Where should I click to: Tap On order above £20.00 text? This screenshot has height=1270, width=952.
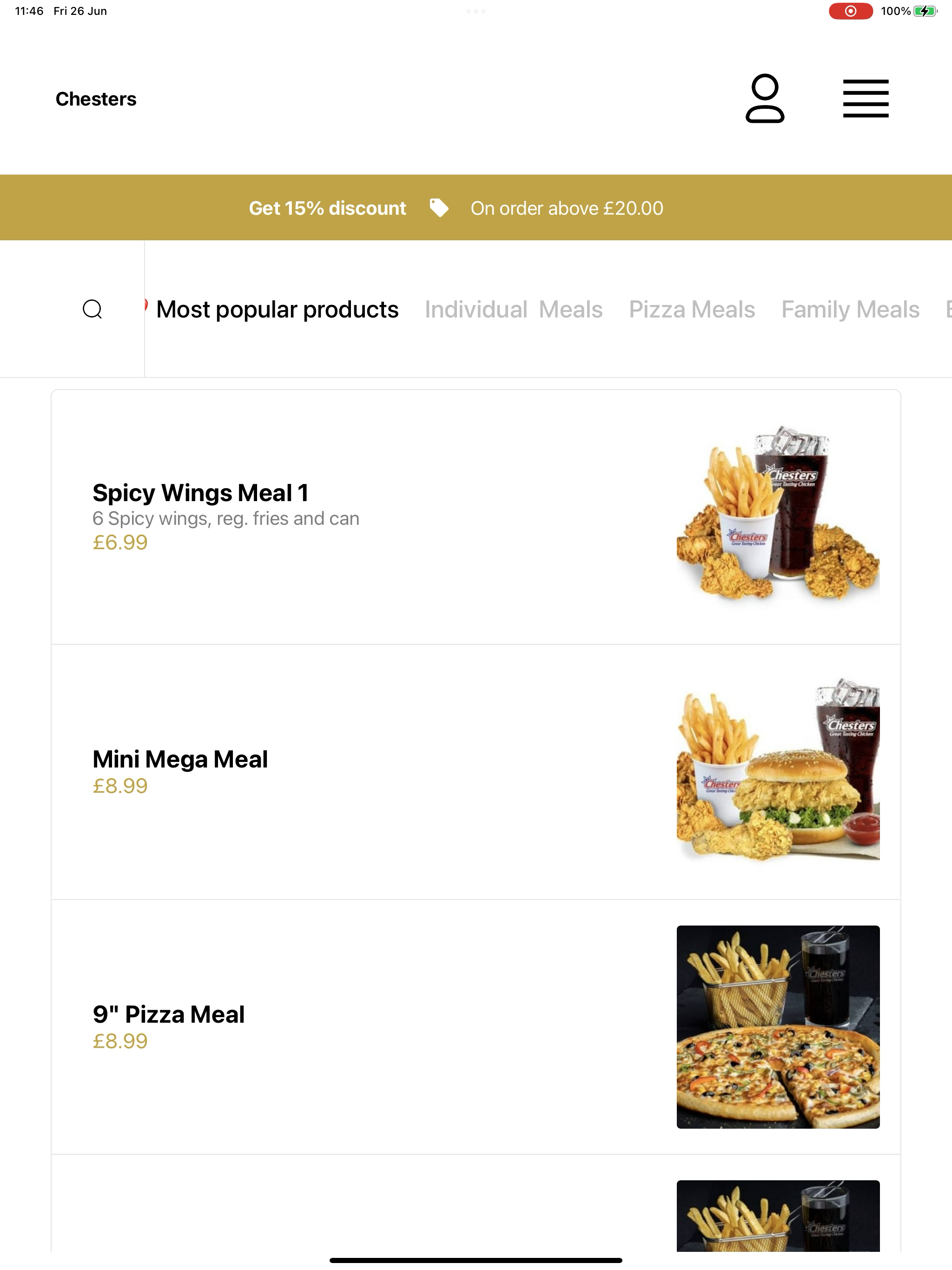567,208
